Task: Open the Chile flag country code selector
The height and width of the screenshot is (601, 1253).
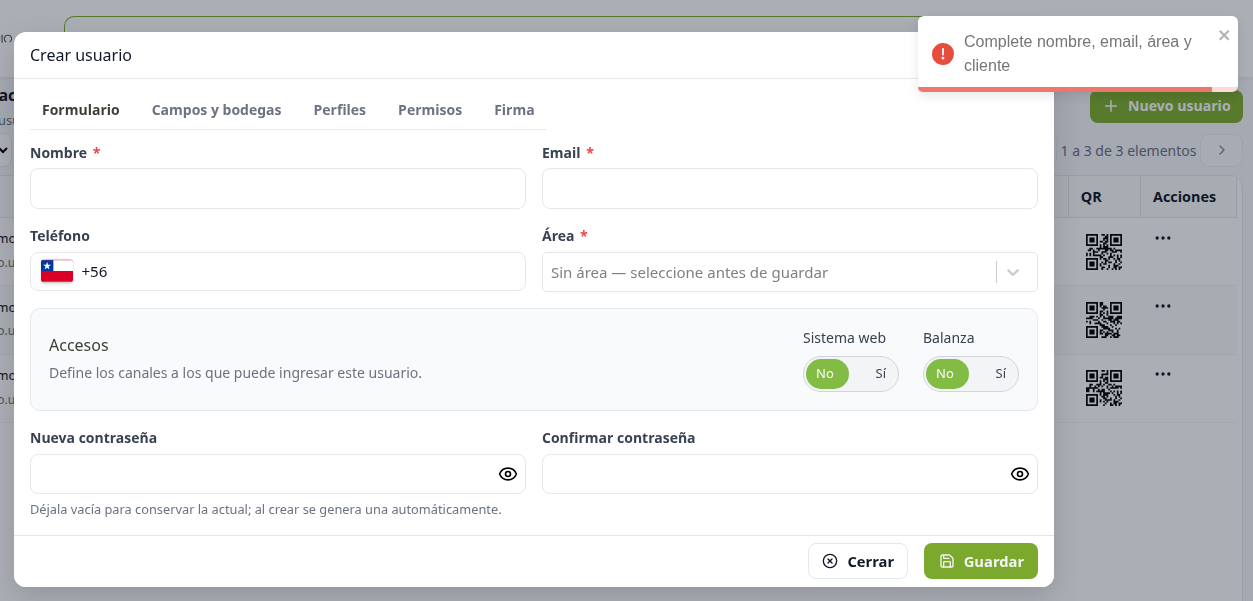Action: (57, 271)
